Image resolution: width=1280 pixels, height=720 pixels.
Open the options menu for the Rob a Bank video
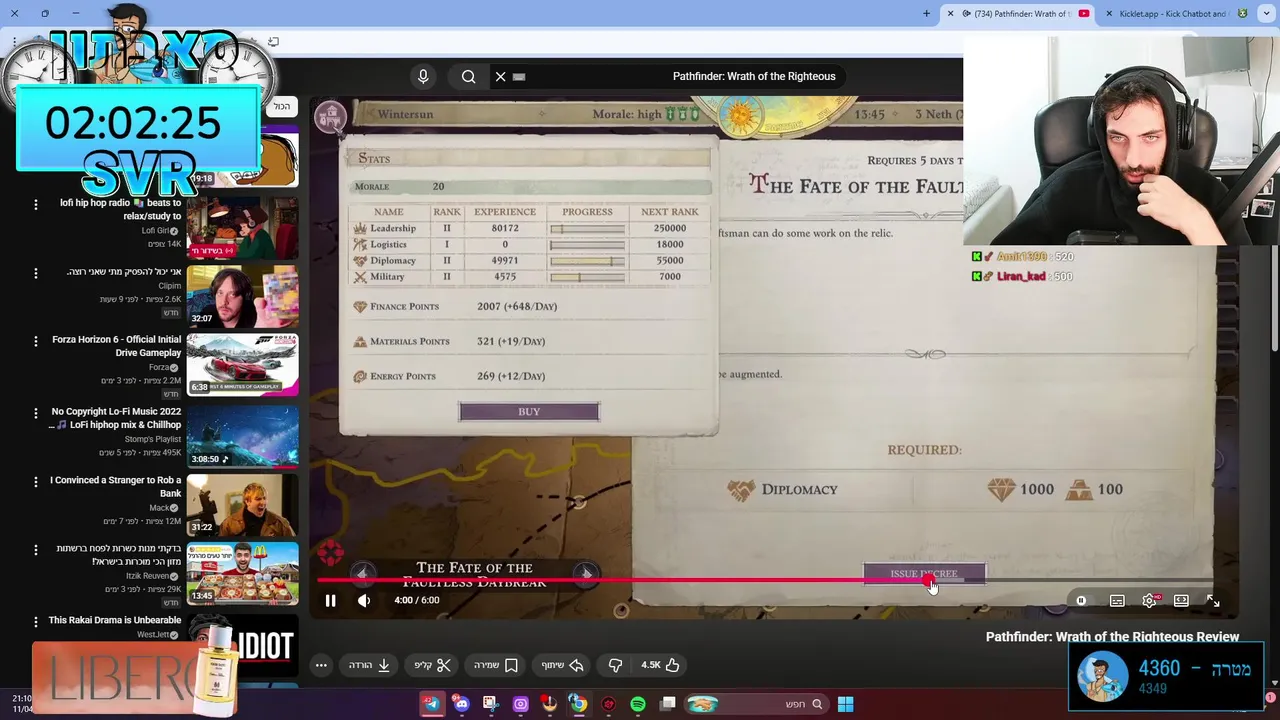[x=36, y=481]
